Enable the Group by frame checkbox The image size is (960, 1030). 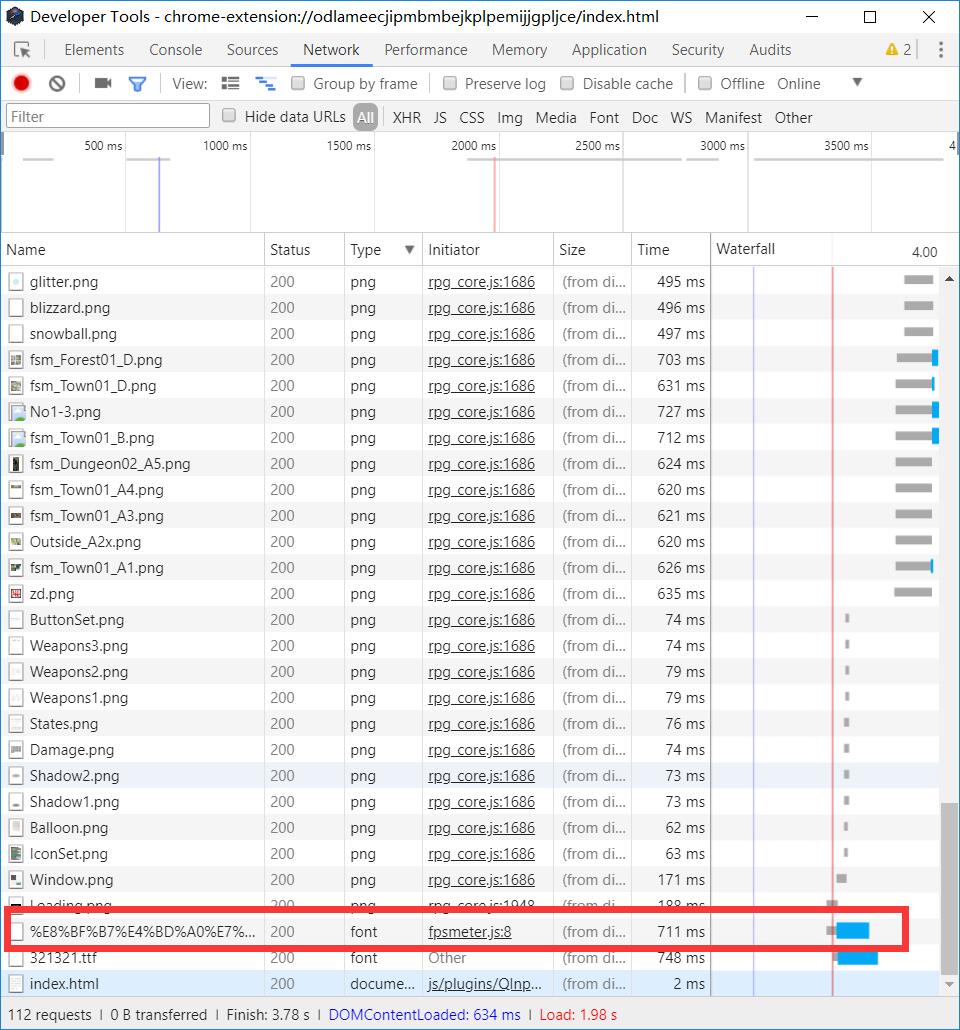pos(298,83)
